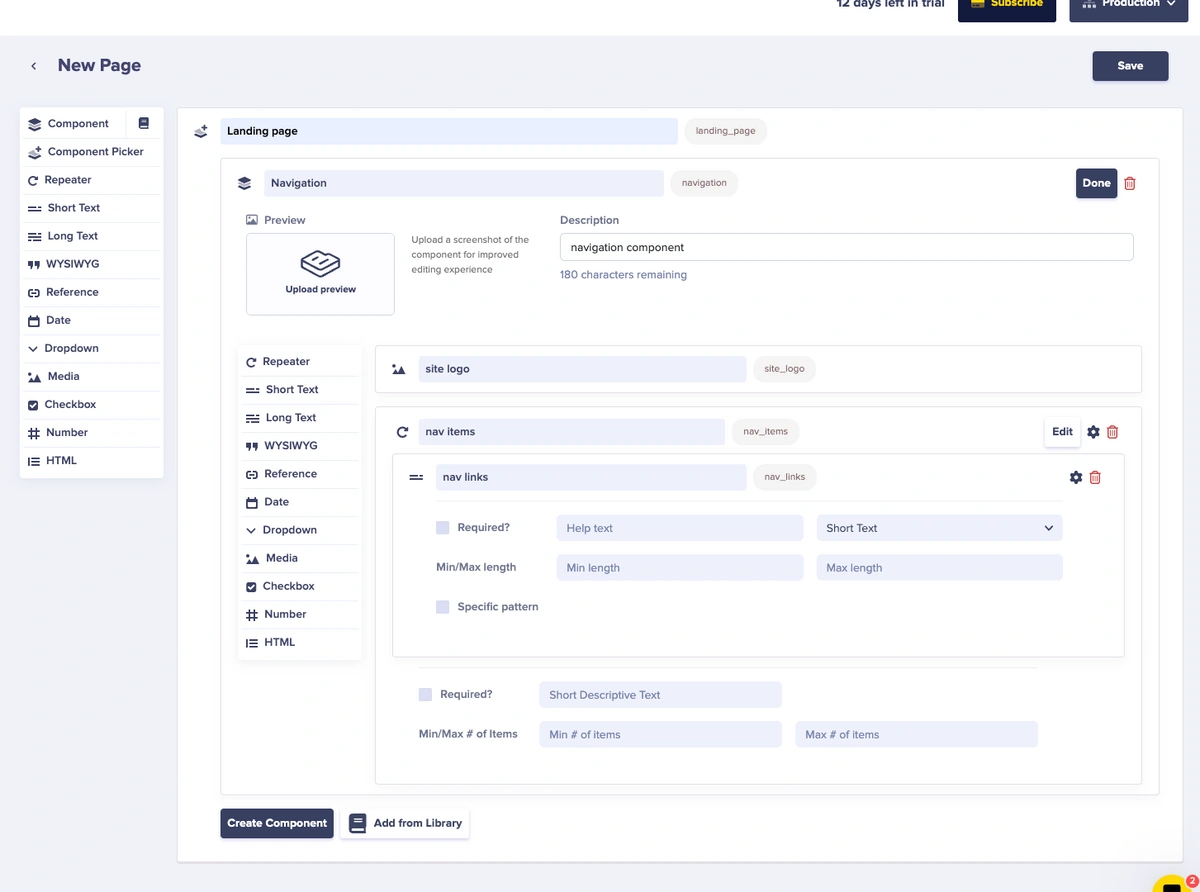Image resolution: width=1200 pixels, height=892 pixels.
Task: Open the component library book icon
Action: (143, 124)
